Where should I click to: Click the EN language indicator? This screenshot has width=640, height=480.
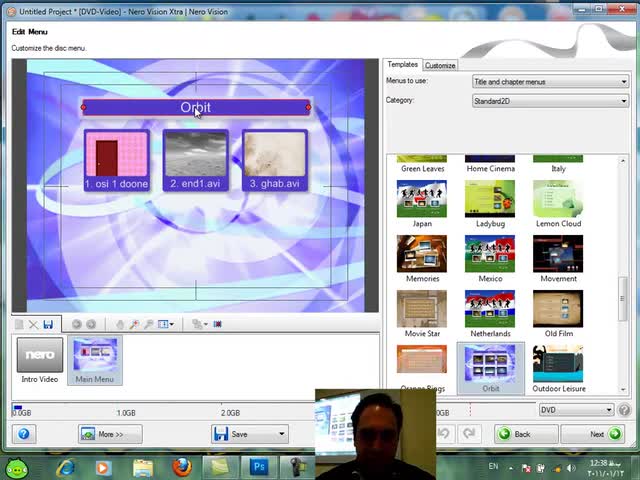(493, 466)
